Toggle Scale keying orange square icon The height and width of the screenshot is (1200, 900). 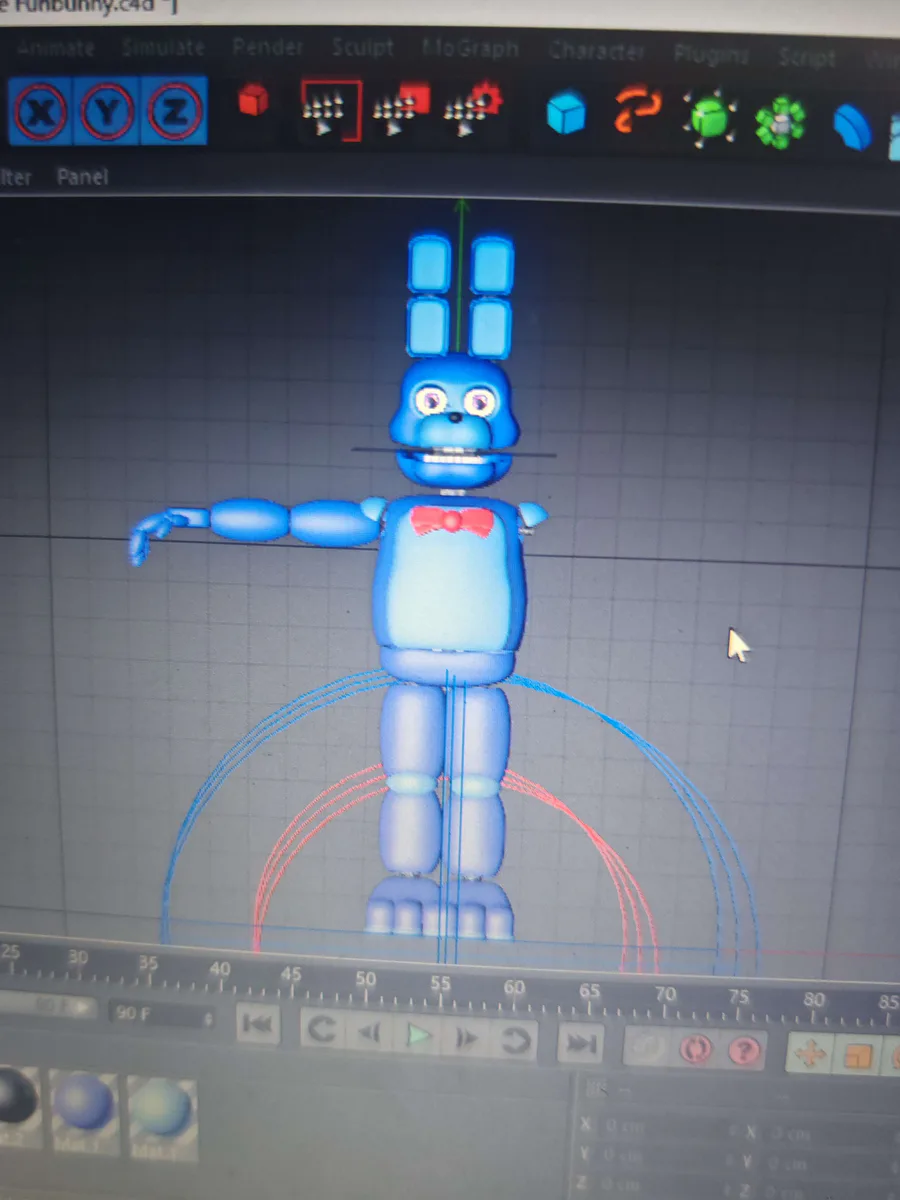pyautogui.click(x=858, y=1056)
